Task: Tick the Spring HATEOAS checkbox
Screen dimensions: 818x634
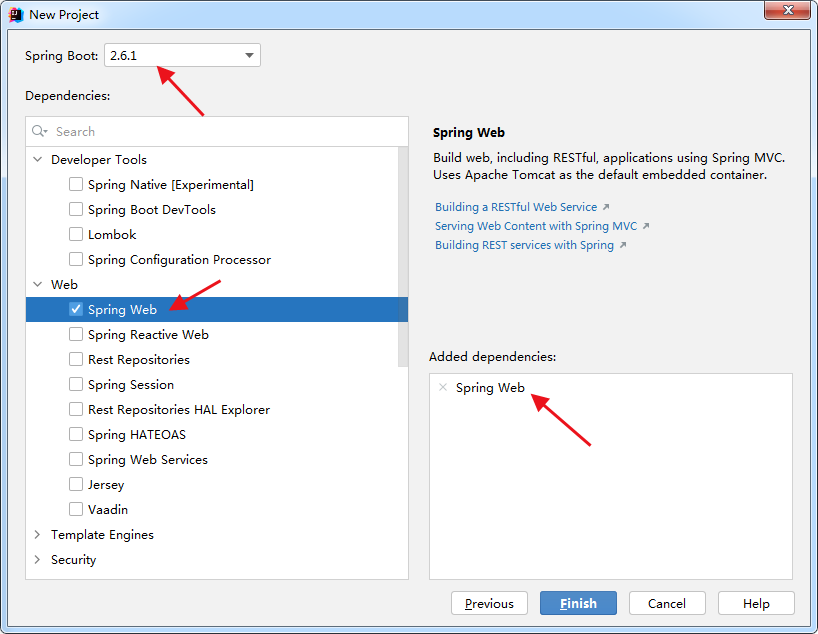Action: pos(76,435)
